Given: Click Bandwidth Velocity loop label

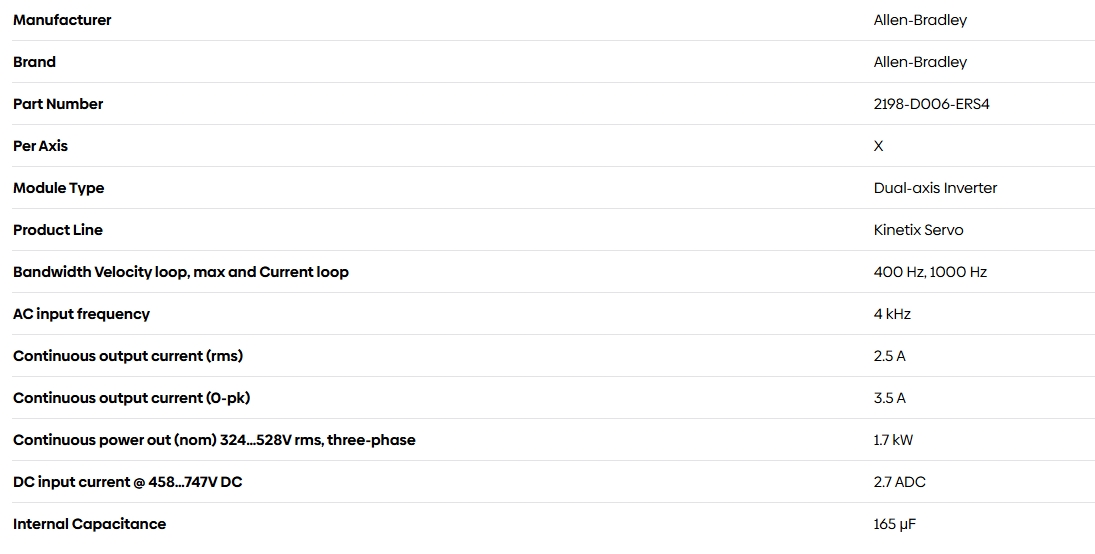Looking at the screenshot, I should coord(181,272).
